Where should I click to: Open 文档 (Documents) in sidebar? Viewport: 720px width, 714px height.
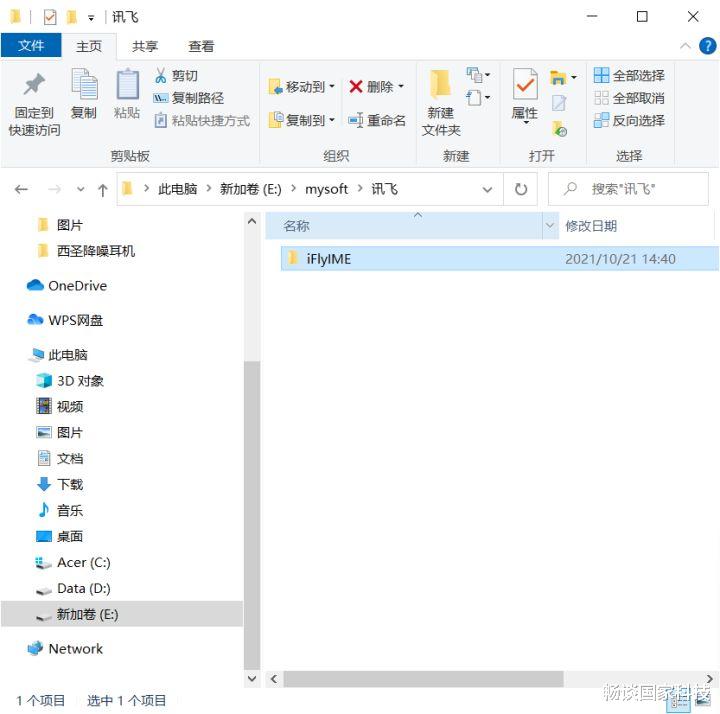[x=60, y=458]
